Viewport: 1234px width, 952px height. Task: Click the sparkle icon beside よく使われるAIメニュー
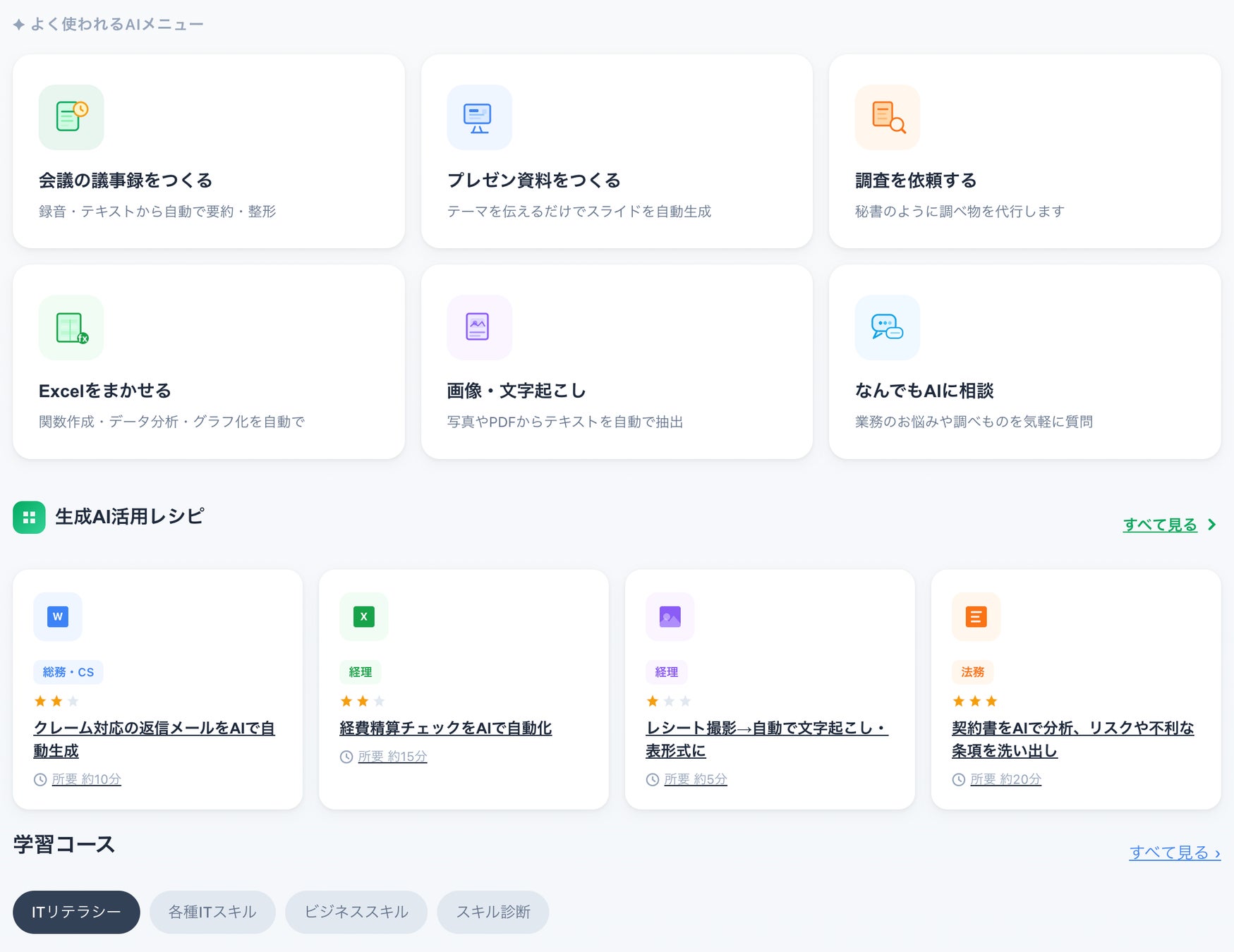coord(19,25)
